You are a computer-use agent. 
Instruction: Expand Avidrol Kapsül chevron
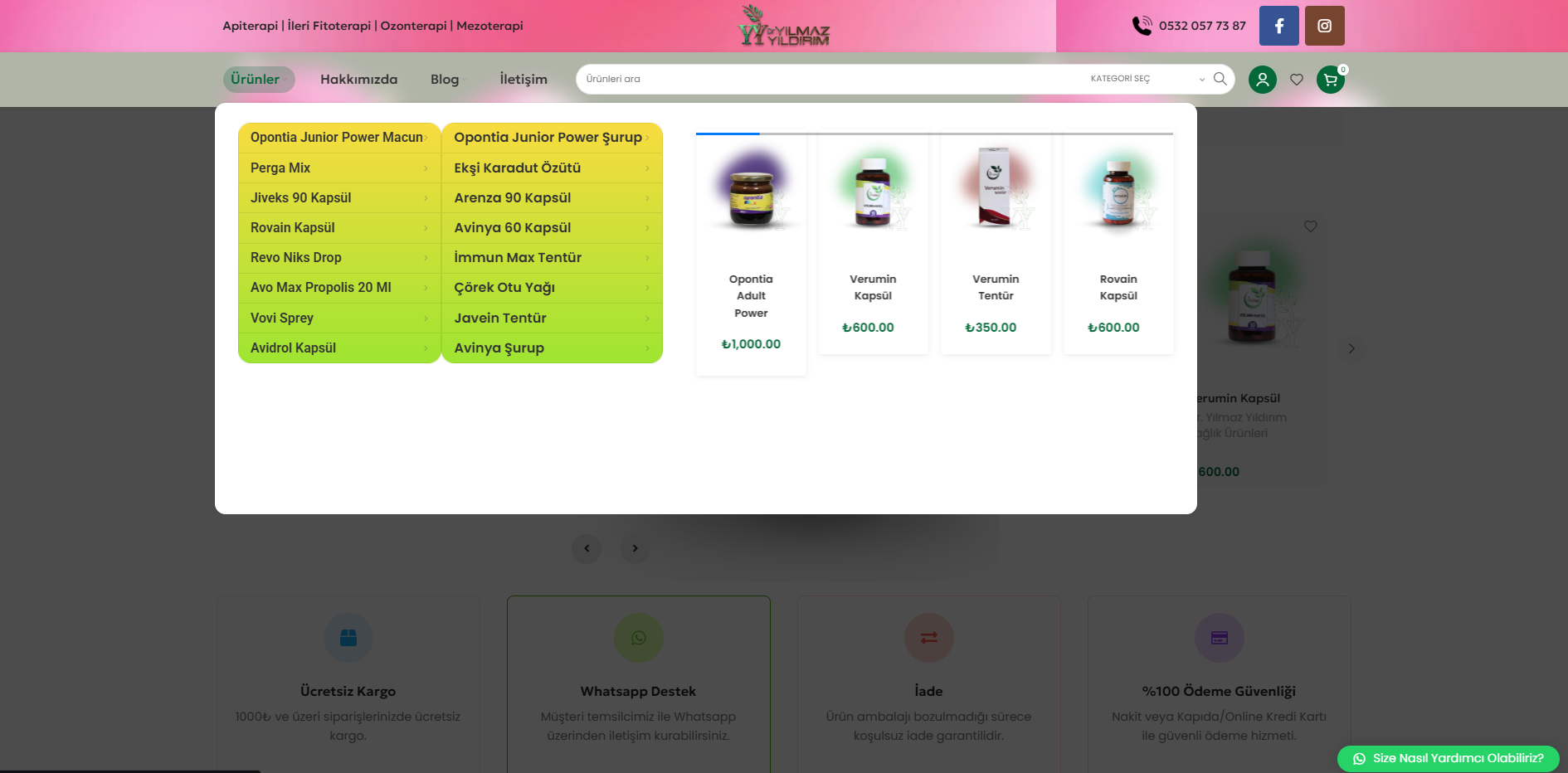426,348
